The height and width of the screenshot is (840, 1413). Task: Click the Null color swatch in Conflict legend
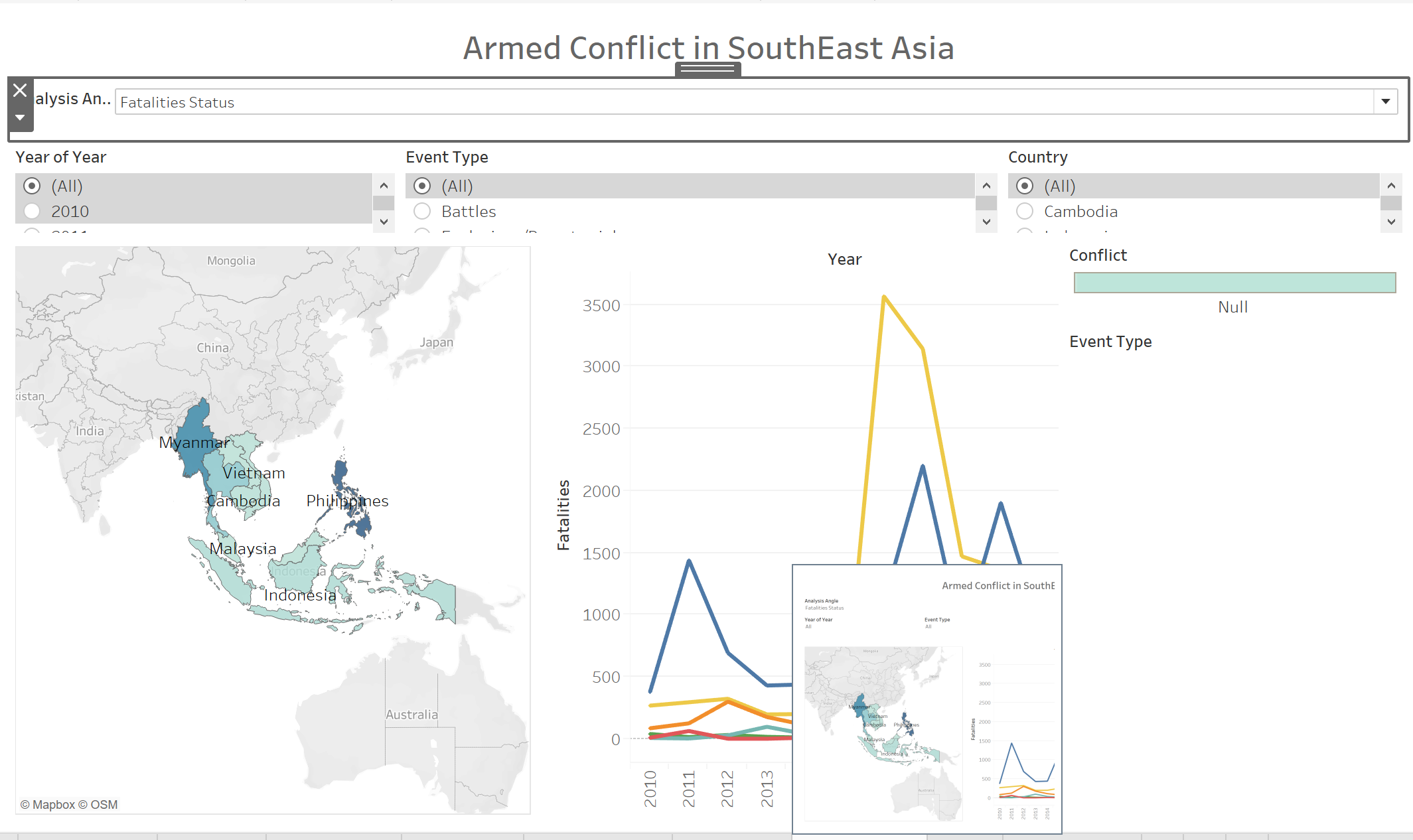(1234, 283)
